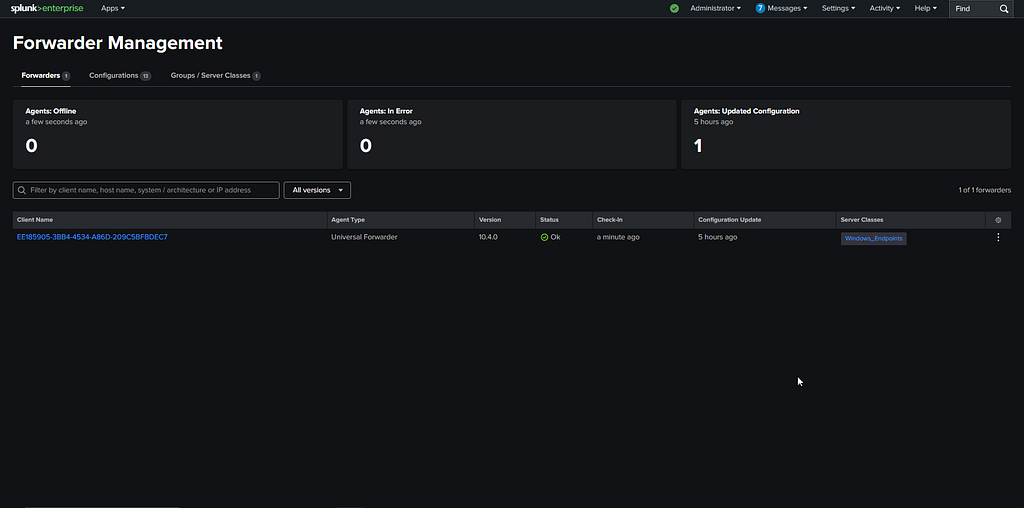This screenshot has height=508, width=1024.
Task: Open the All versions dropdown
Action: tap(317, 190)
